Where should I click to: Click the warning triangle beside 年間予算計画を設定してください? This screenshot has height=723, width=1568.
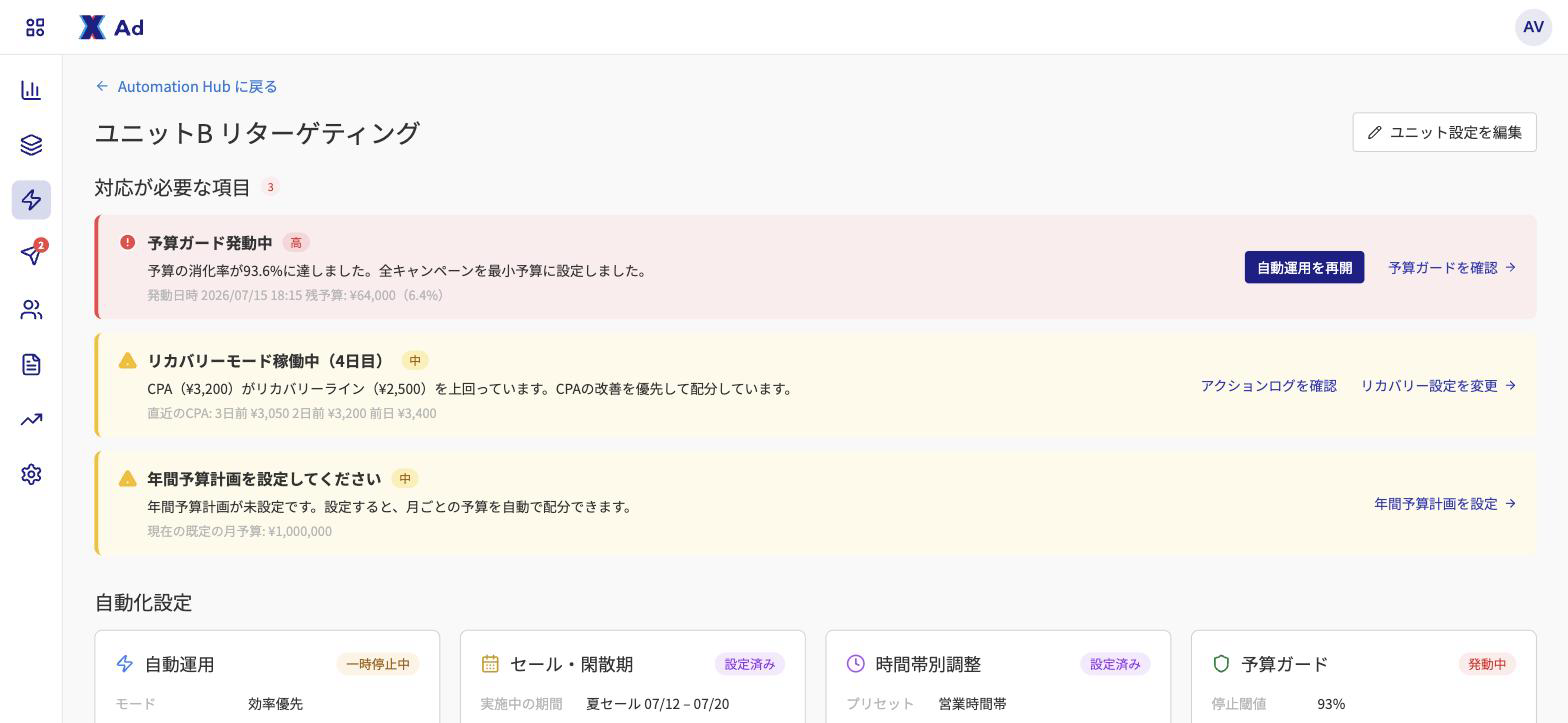pos(127,478)
